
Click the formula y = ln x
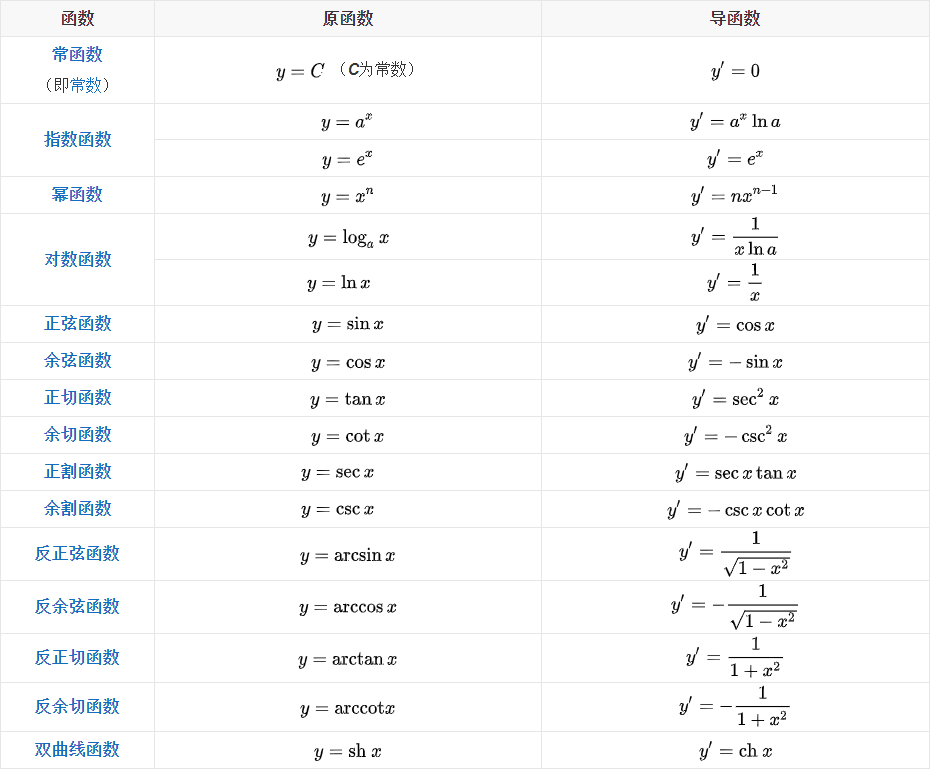tap(339, 284)
